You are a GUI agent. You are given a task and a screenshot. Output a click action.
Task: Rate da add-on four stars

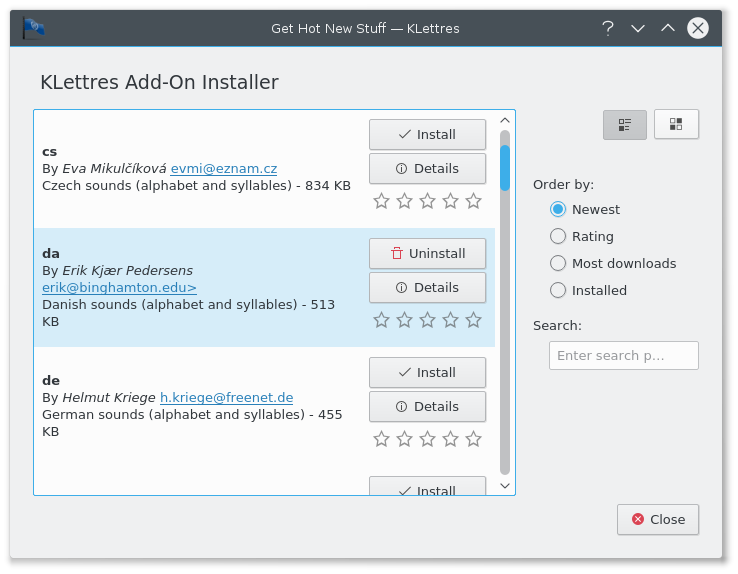point(450,320)
